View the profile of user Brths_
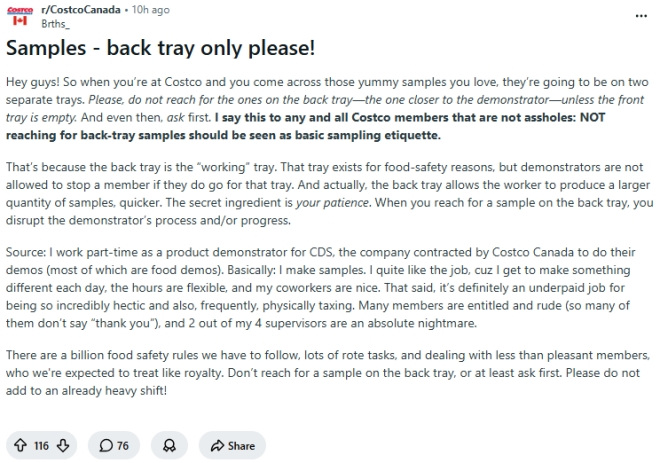Viewport: 660px width, 463px height. pos(55,24)
